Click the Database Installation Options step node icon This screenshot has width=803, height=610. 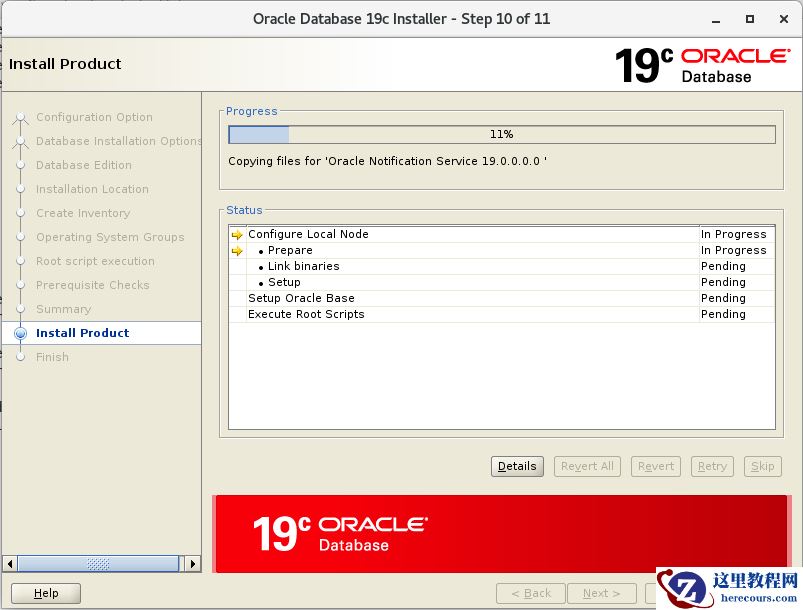(x=20, y=141)
